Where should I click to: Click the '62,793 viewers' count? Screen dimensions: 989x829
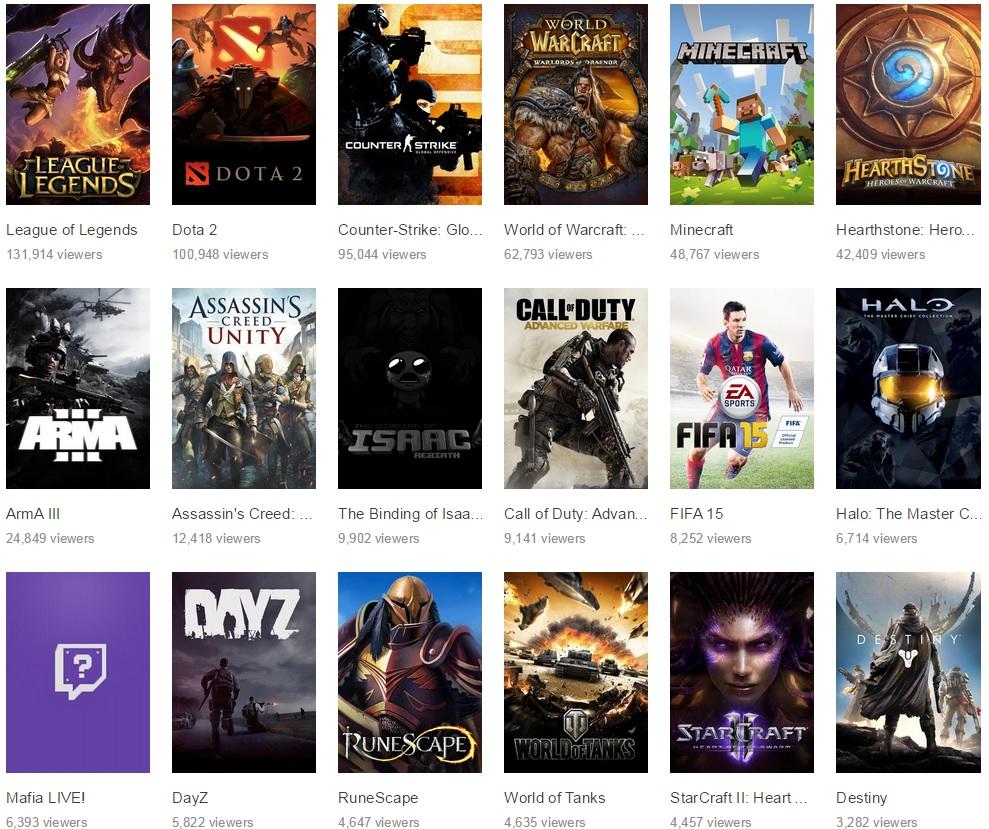click(x=548, y=255)
